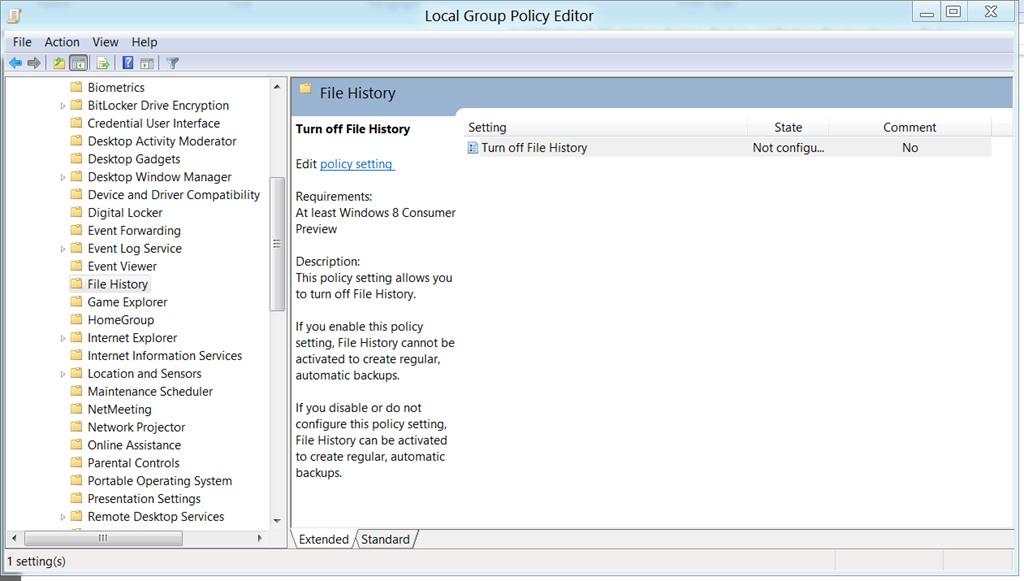Click the Filter funnel icon in toolbar
This screenshot has height=581, width=1024.
(x=172, y=63)
